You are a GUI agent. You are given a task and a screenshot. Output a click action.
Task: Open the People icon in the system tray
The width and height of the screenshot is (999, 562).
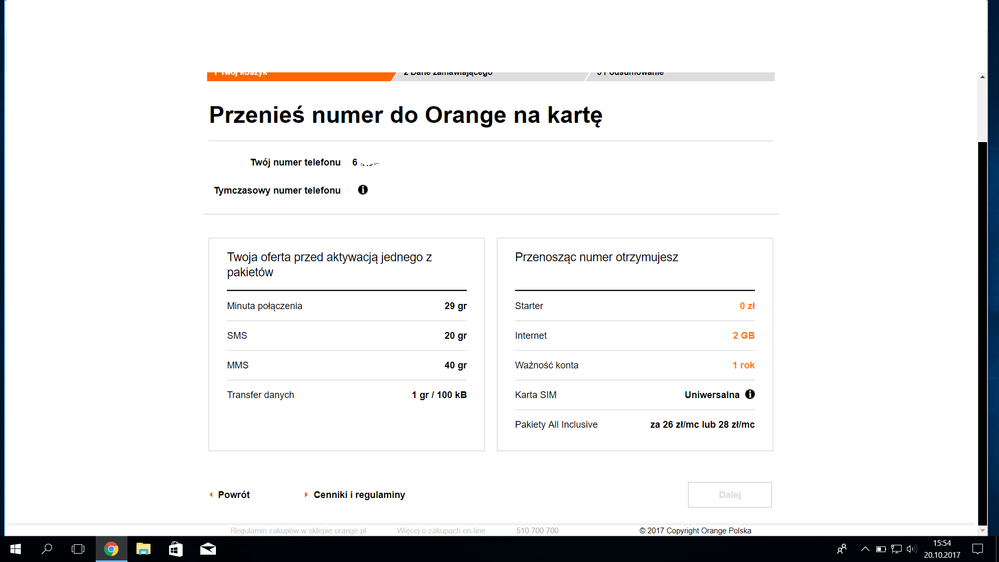(x=842, y=549)
